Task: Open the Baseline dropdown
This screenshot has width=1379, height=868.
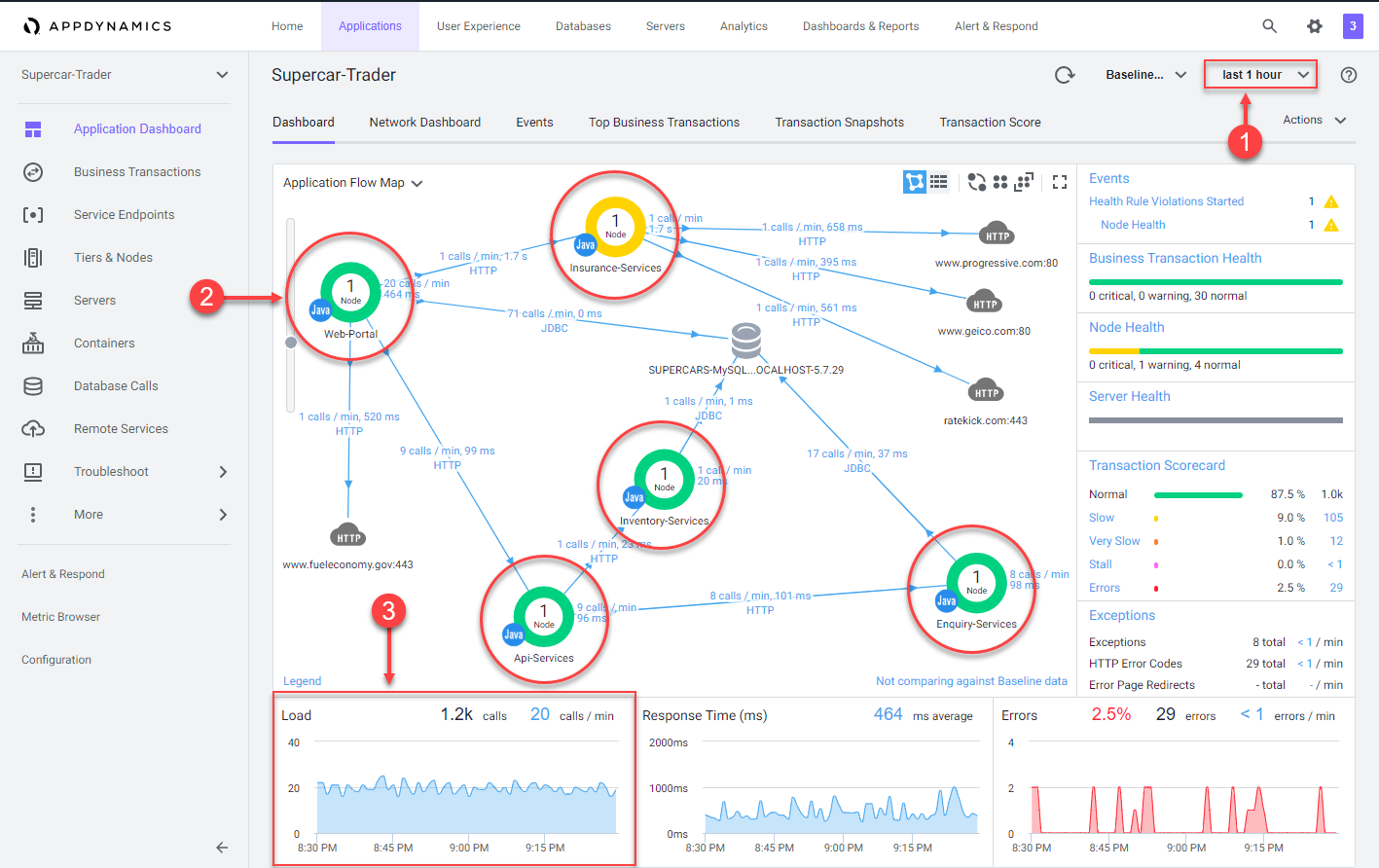Action: pos(1145,75)
